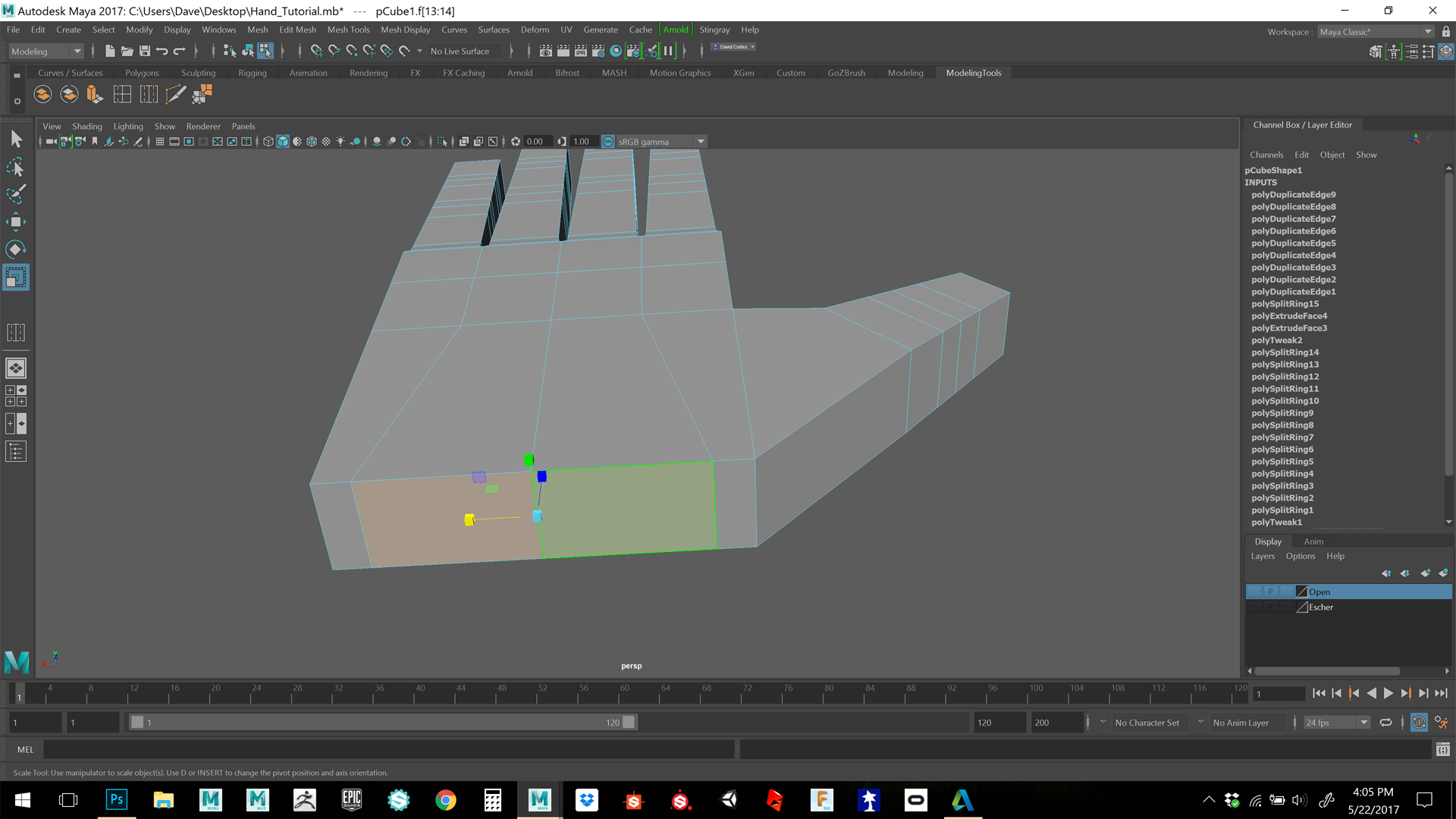Click the Hypershade sphere icon
1456x819 pixels.
[616, 51]
